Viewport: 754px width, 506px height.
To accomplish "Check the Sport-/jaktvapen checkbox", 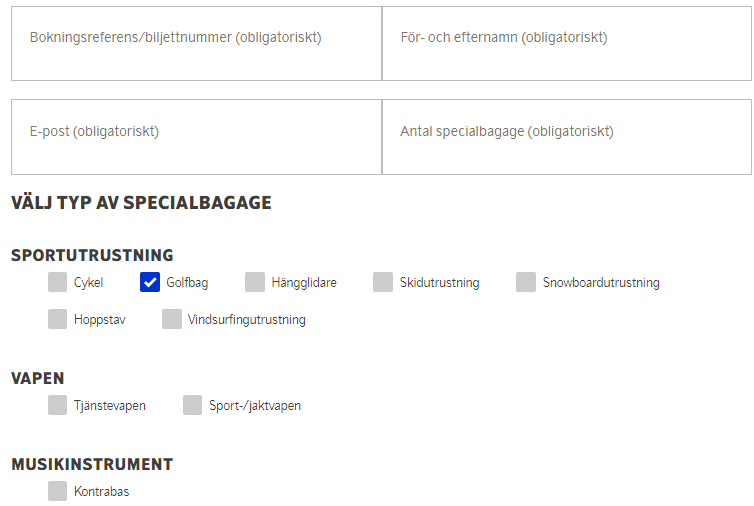I will (x=193, y=405).
